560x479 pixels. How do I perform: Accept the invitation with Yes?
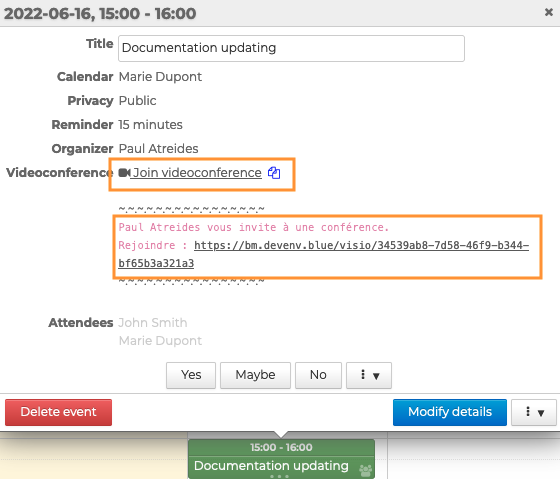coord(191,375)
